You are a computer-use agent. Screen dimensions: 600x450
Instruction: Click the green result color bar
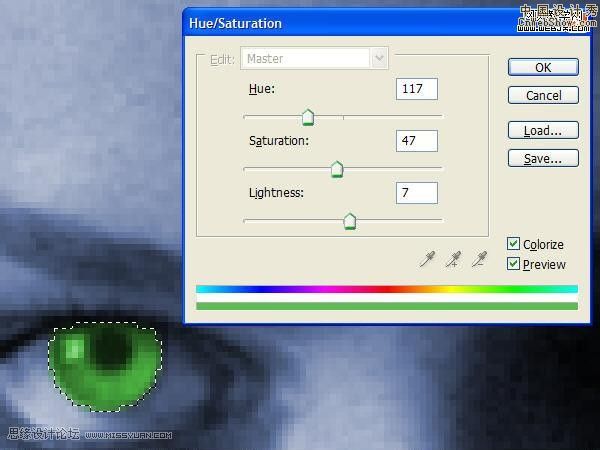click(x=386, y=306)
